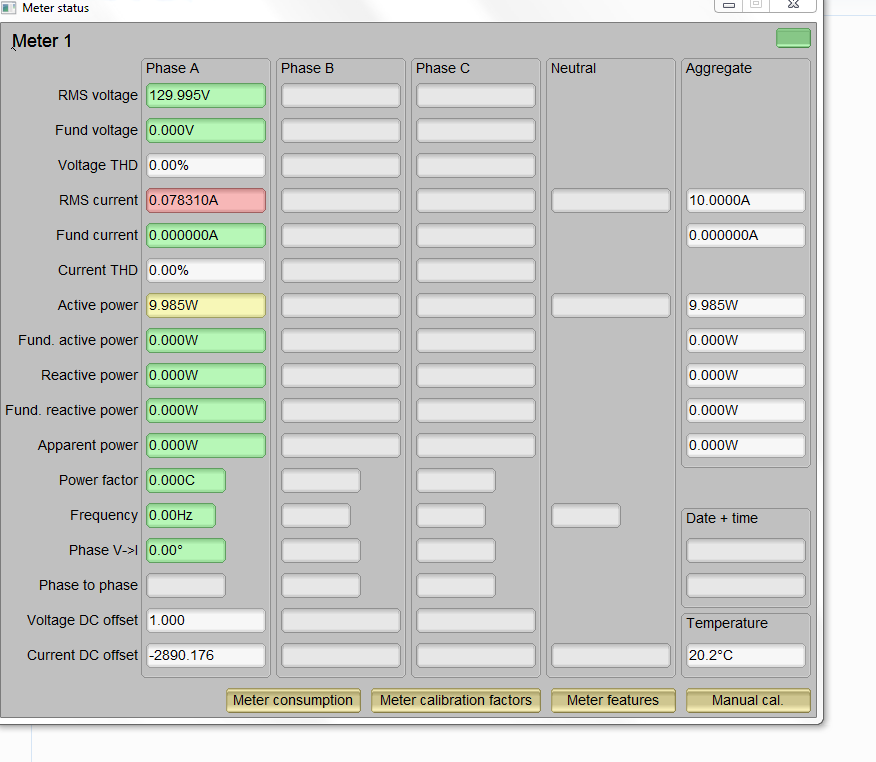Click Neutral Current DC offset field
Image resolution: width=876 pixels, height=762 pixels.
[611, 655]
